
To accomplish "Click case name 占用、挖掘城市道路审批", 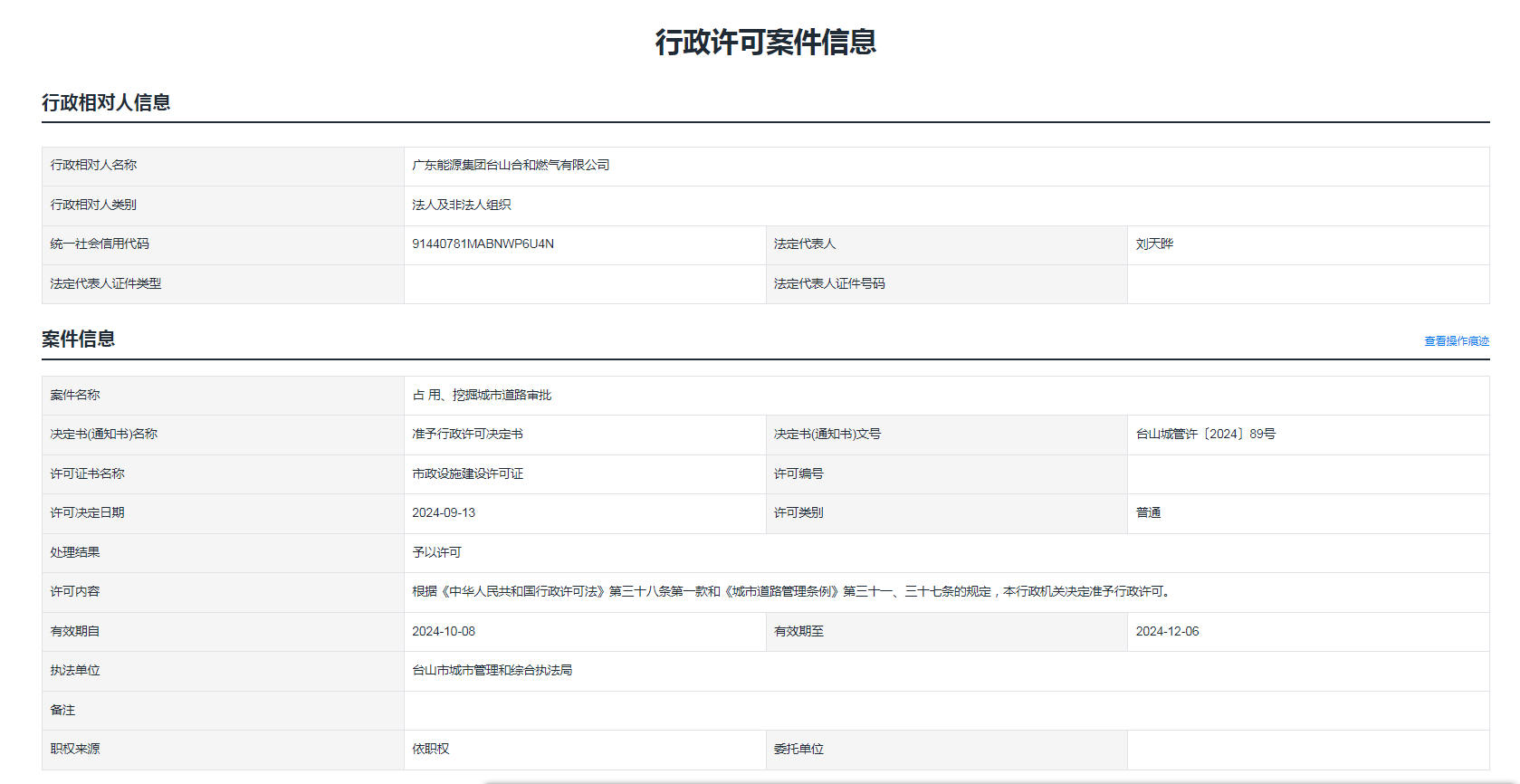I will pos(482,396).
